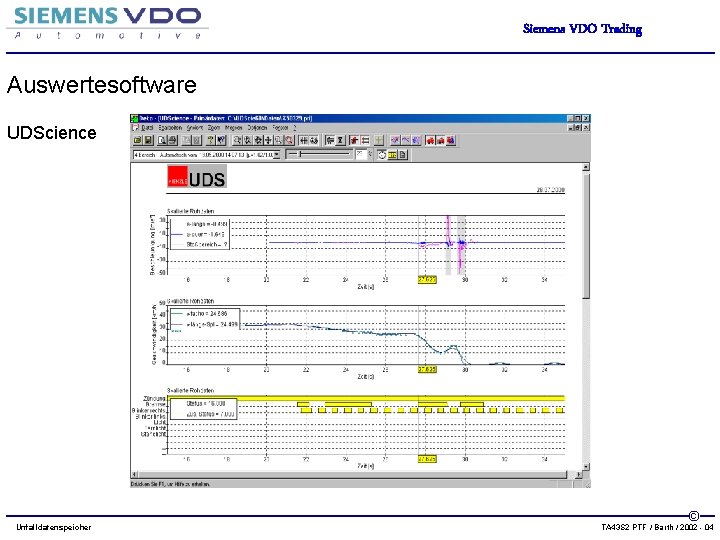
Task: Click yellow time marker under status chart
Action: coord(427,459)
